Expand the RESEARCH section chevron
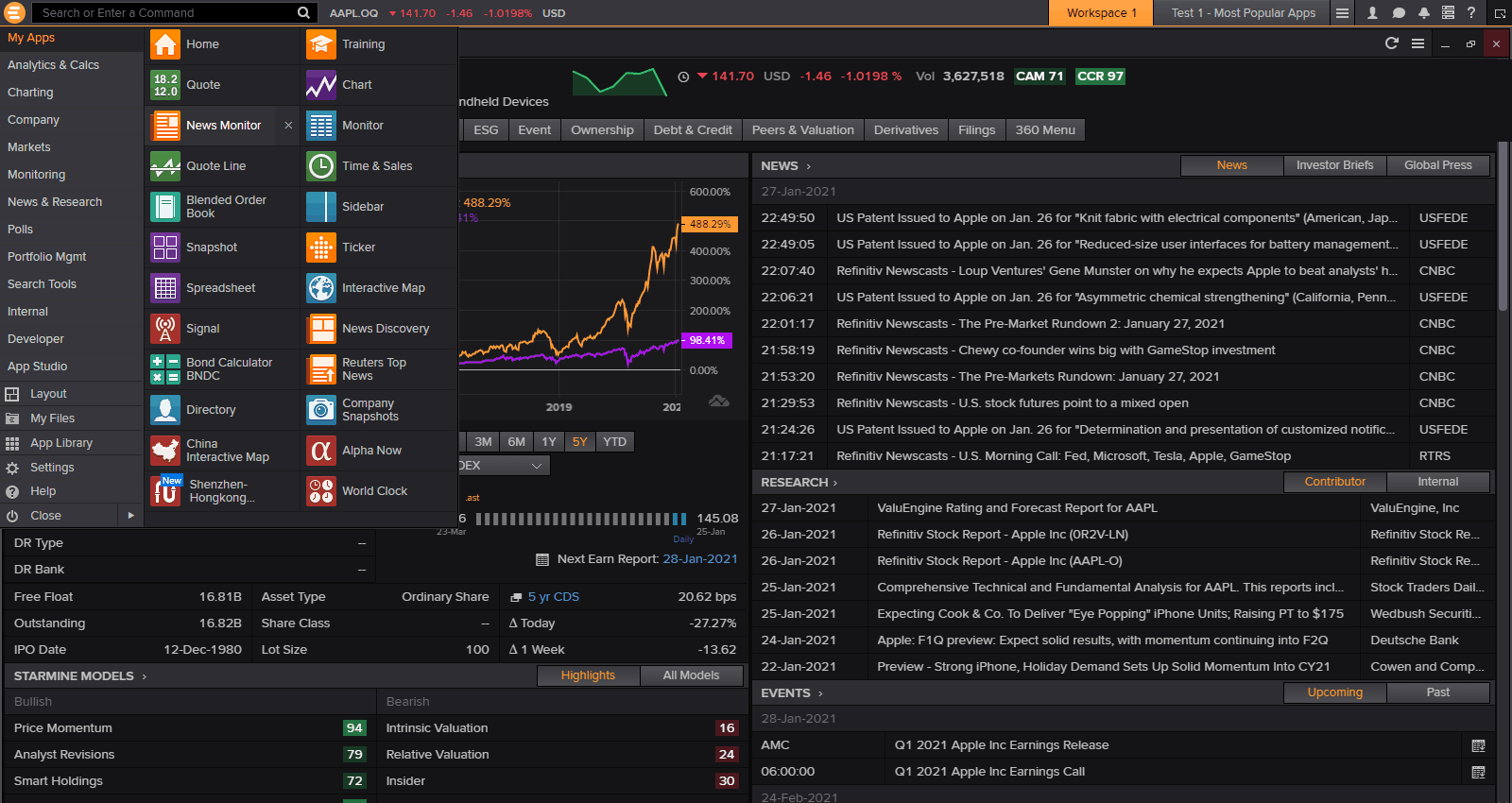1512x803 pixels. click(835, 483)
